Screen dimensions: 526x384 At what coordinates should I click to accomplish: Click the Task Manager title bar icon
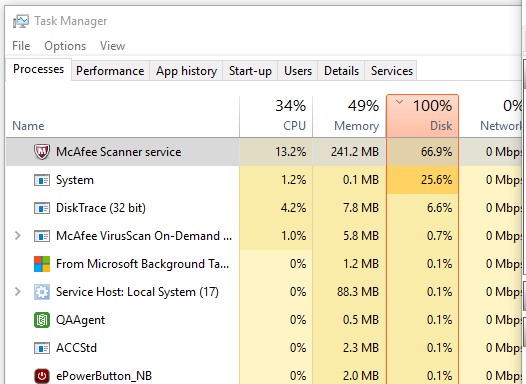[21, 21]
